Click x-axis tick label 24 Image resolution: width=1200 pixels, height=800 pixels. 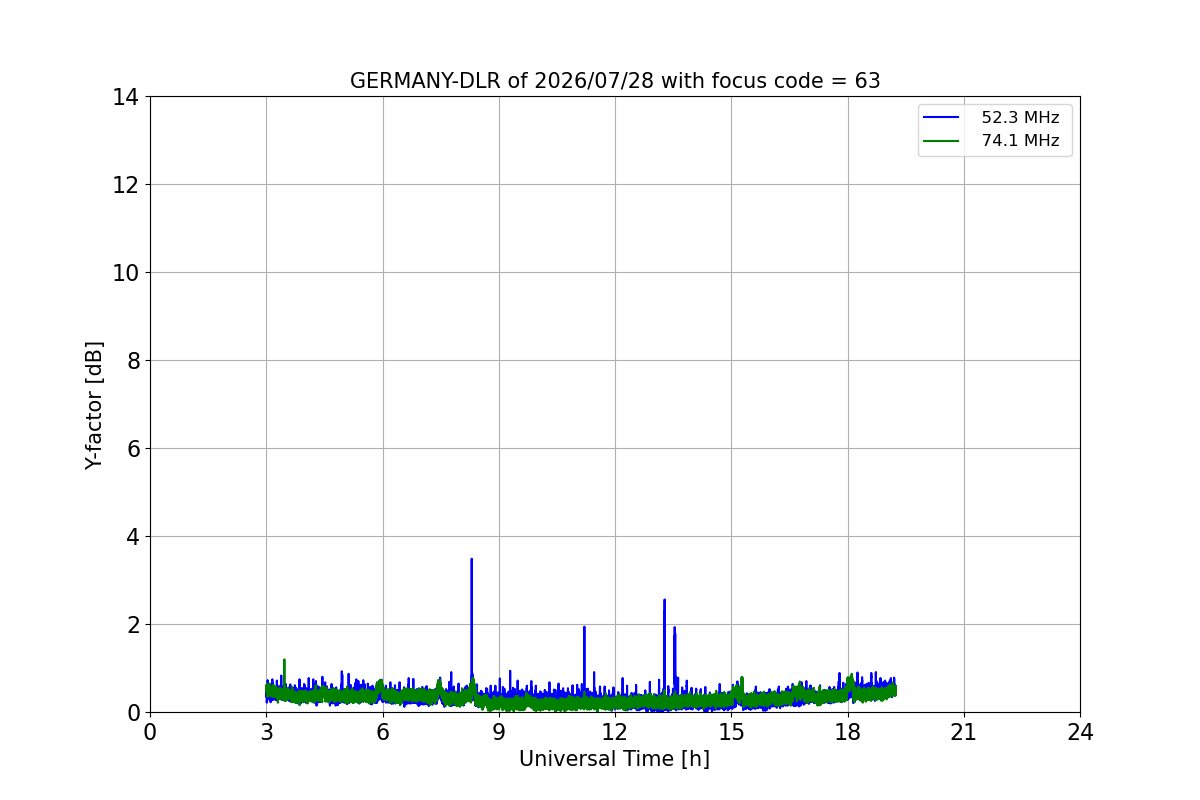pos(1080,732)
